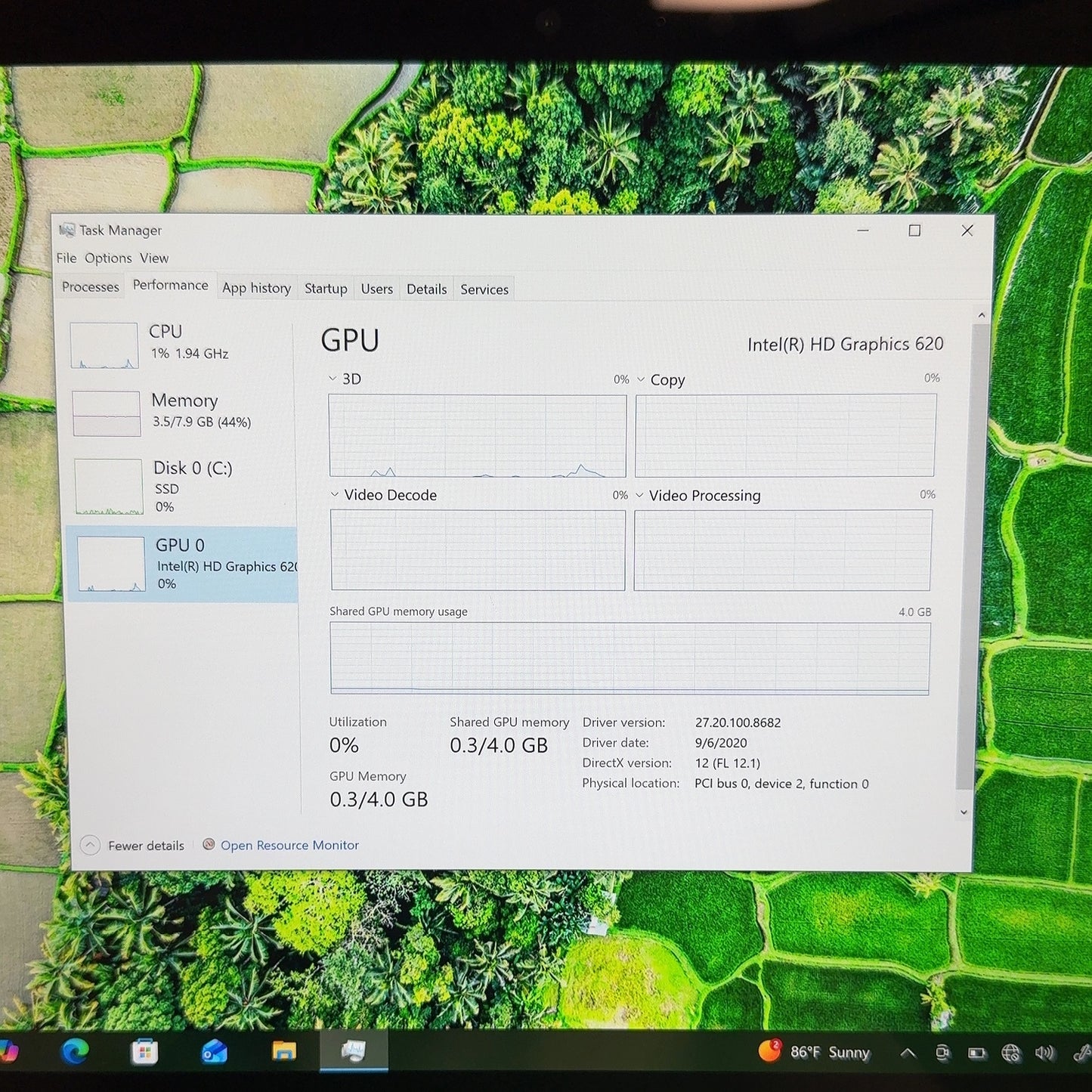Open the File menu
Image resolution: width=1092 pixels, height=1092 pixels.
(67, 258)
